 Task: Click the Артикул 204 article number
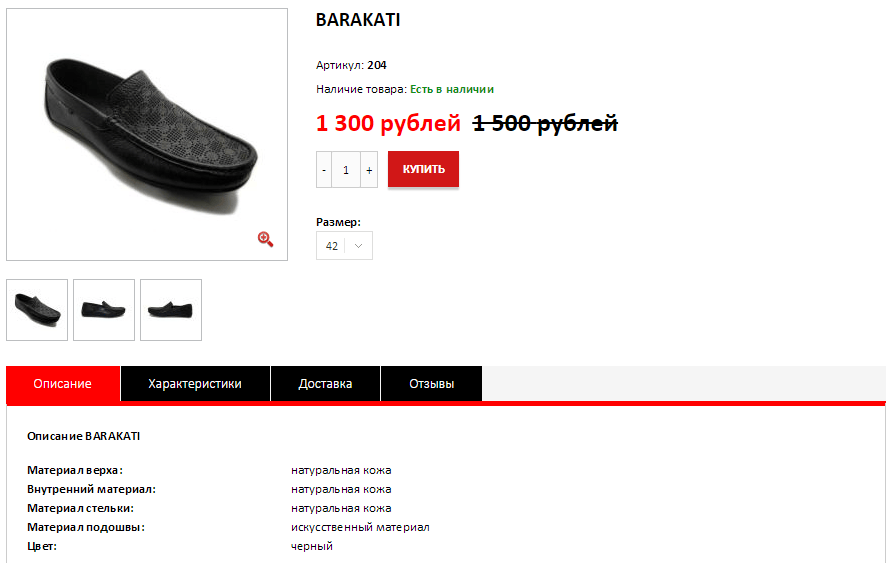(x=351, y=65)
